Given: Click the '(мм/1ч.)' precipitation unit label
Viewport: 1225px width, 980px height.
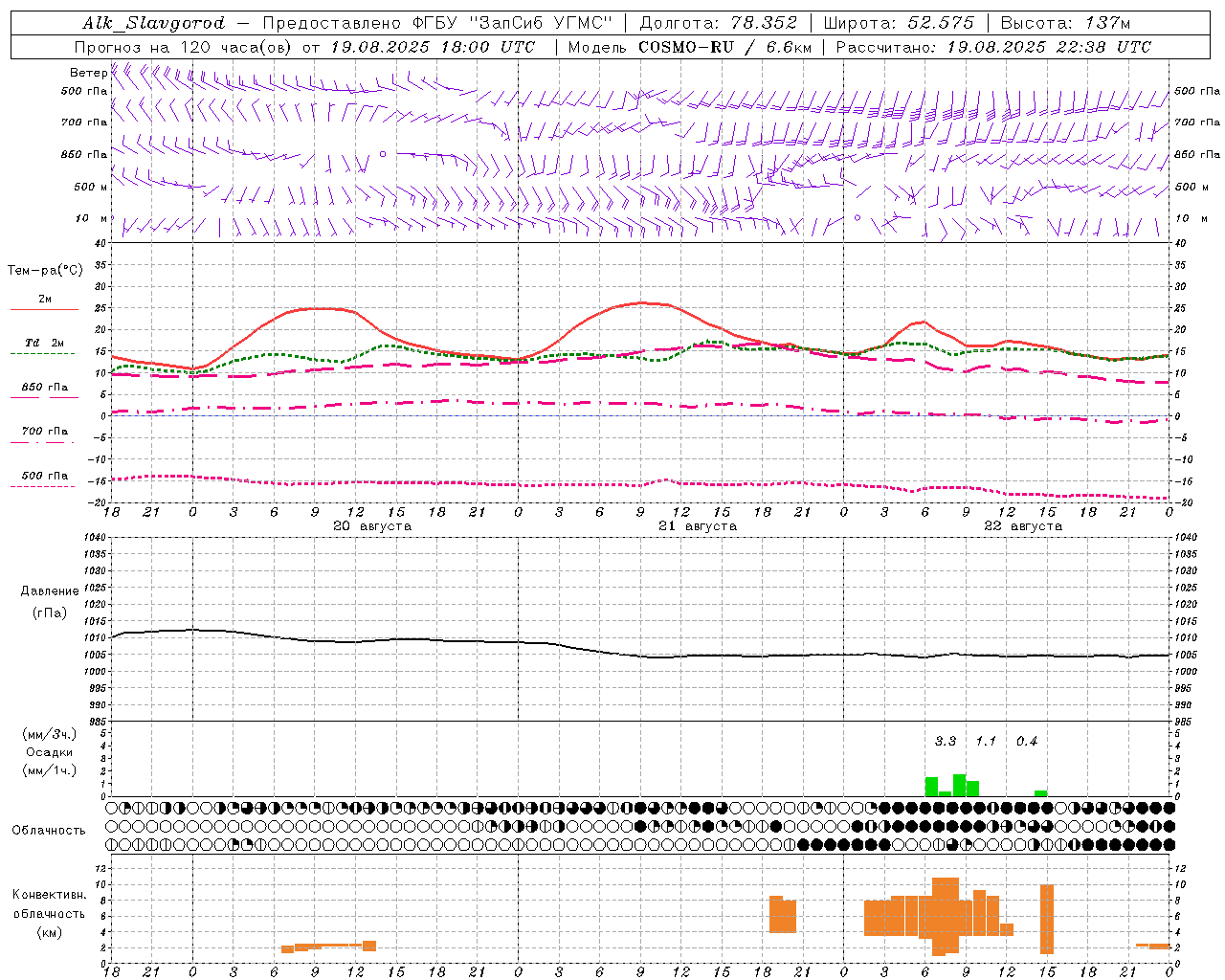Looking at the screenshot, I should tap(49, 770).
